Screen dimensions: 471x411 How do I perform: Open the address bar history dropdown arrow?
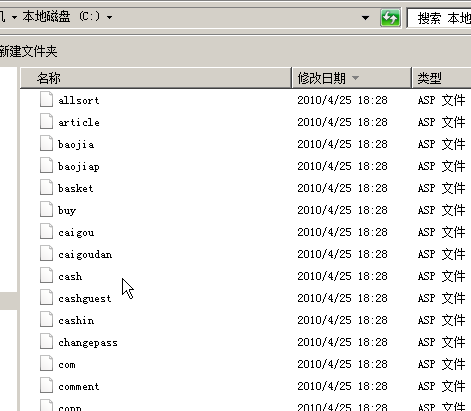click(x=365, y=18)
